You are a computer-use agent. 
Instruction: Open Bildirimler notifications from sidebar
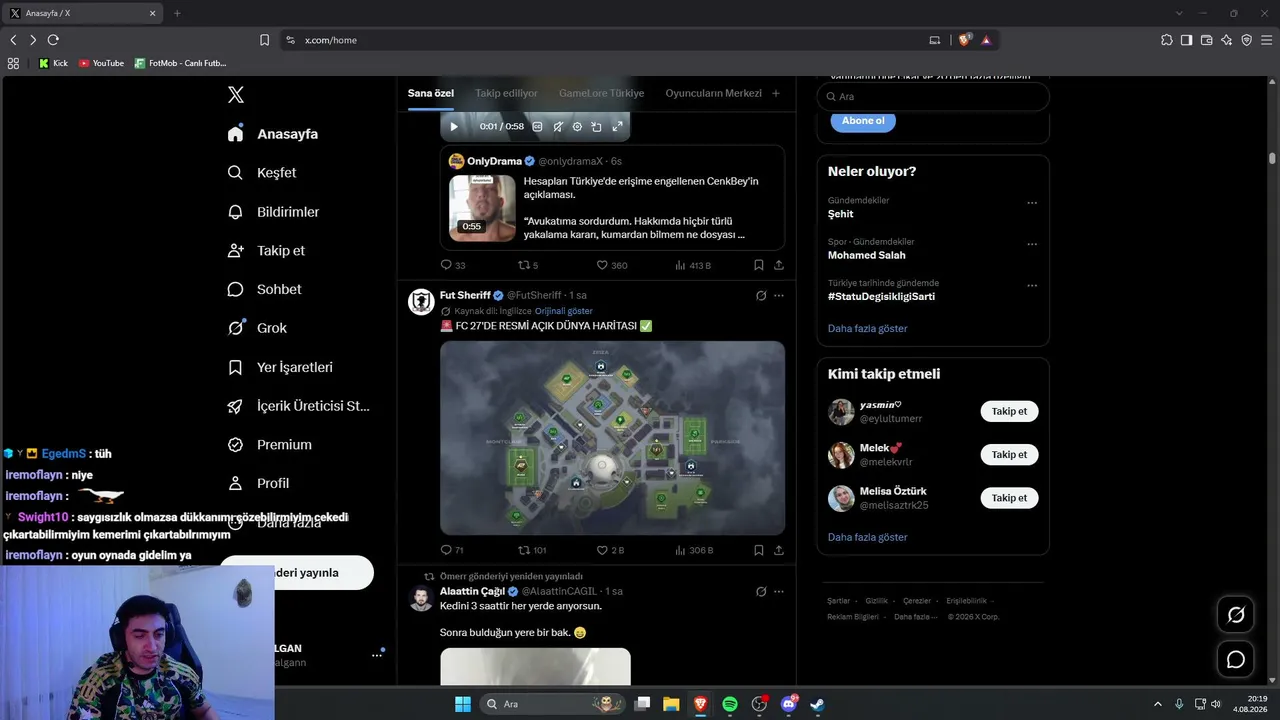273,212
